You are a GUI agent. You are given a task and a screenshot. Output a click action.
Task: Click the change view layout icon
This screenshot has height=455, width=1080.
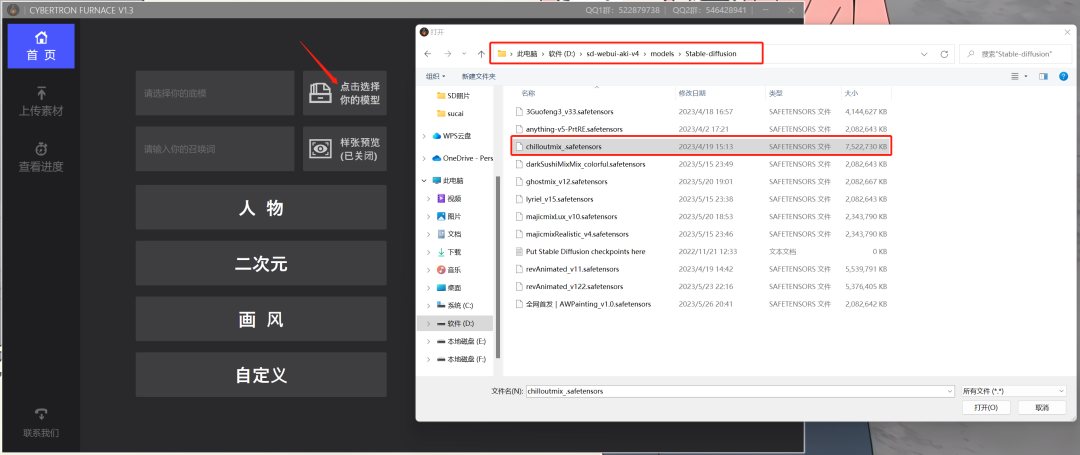coord(1015,76)
